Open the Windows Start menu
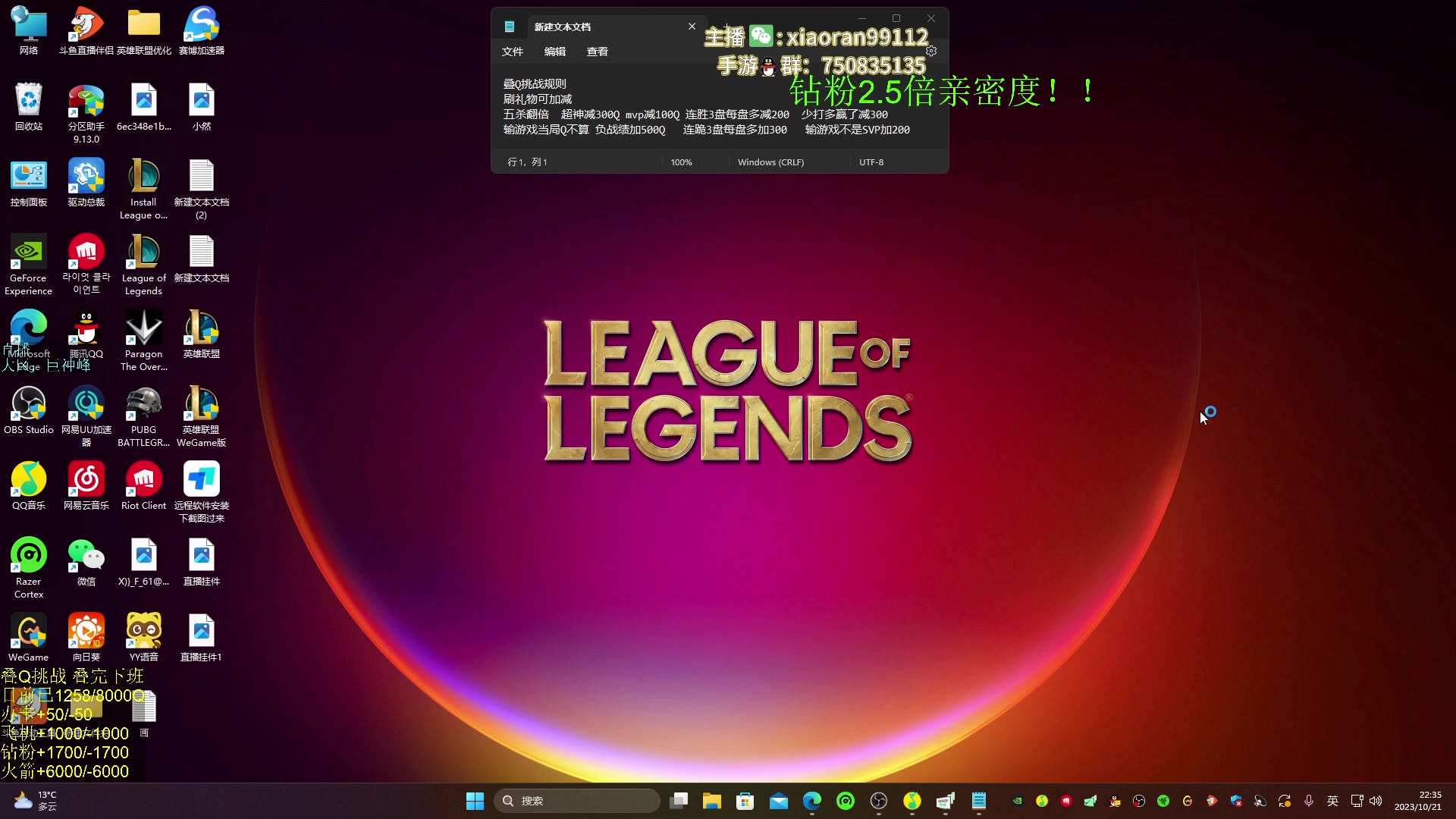 click(475, 801)
